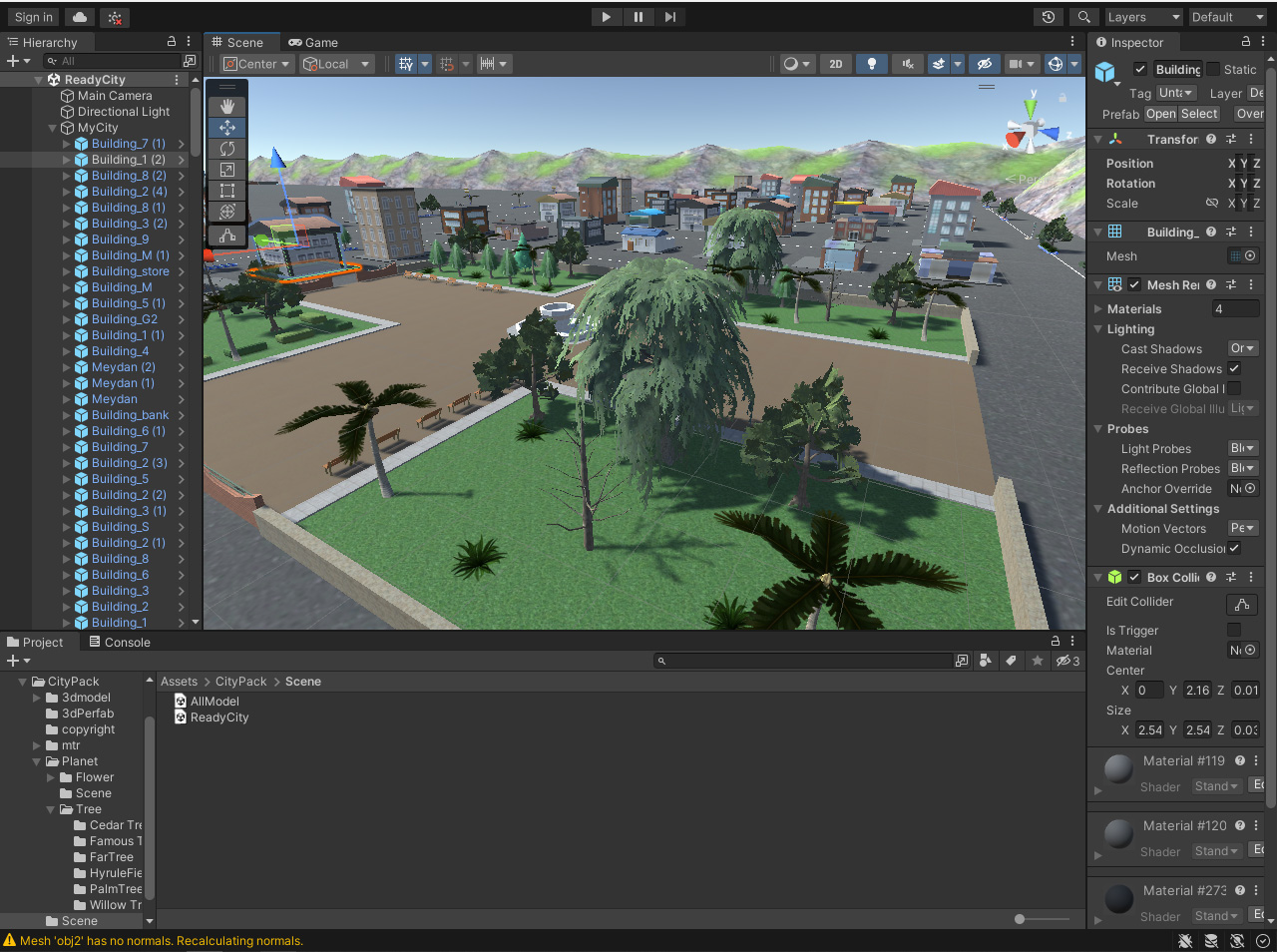Click the prefab Open button

click(x=1161, y=114)
